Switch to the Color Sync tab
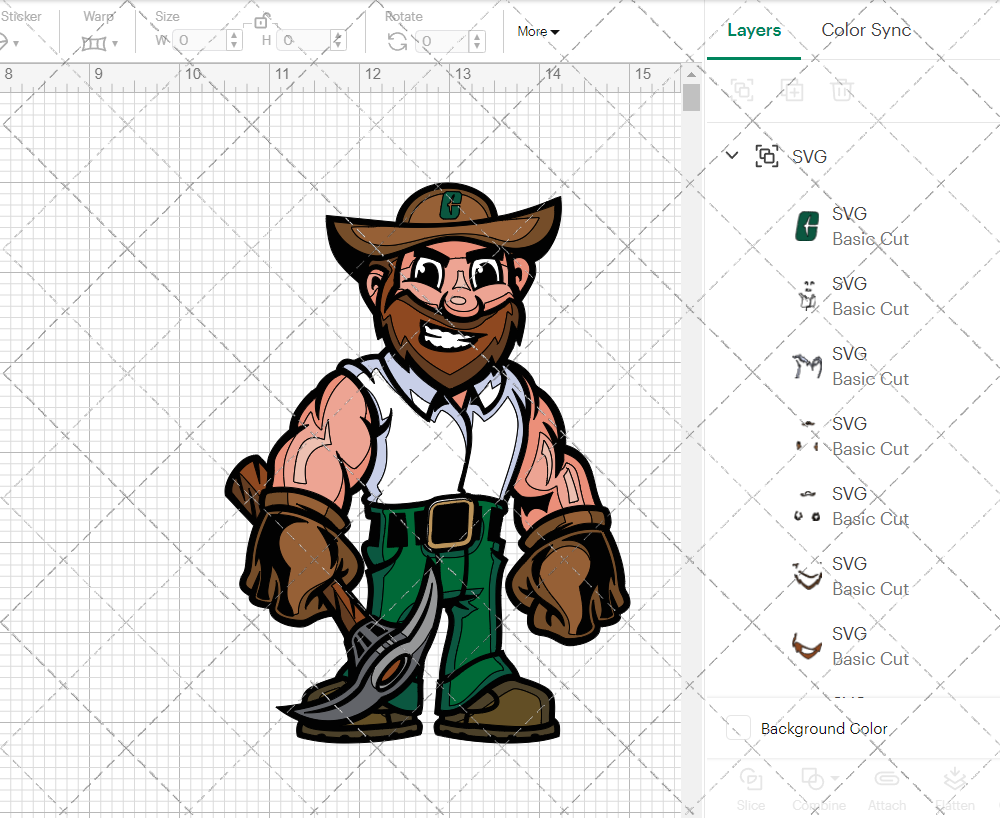 click(x=866, y=30)
